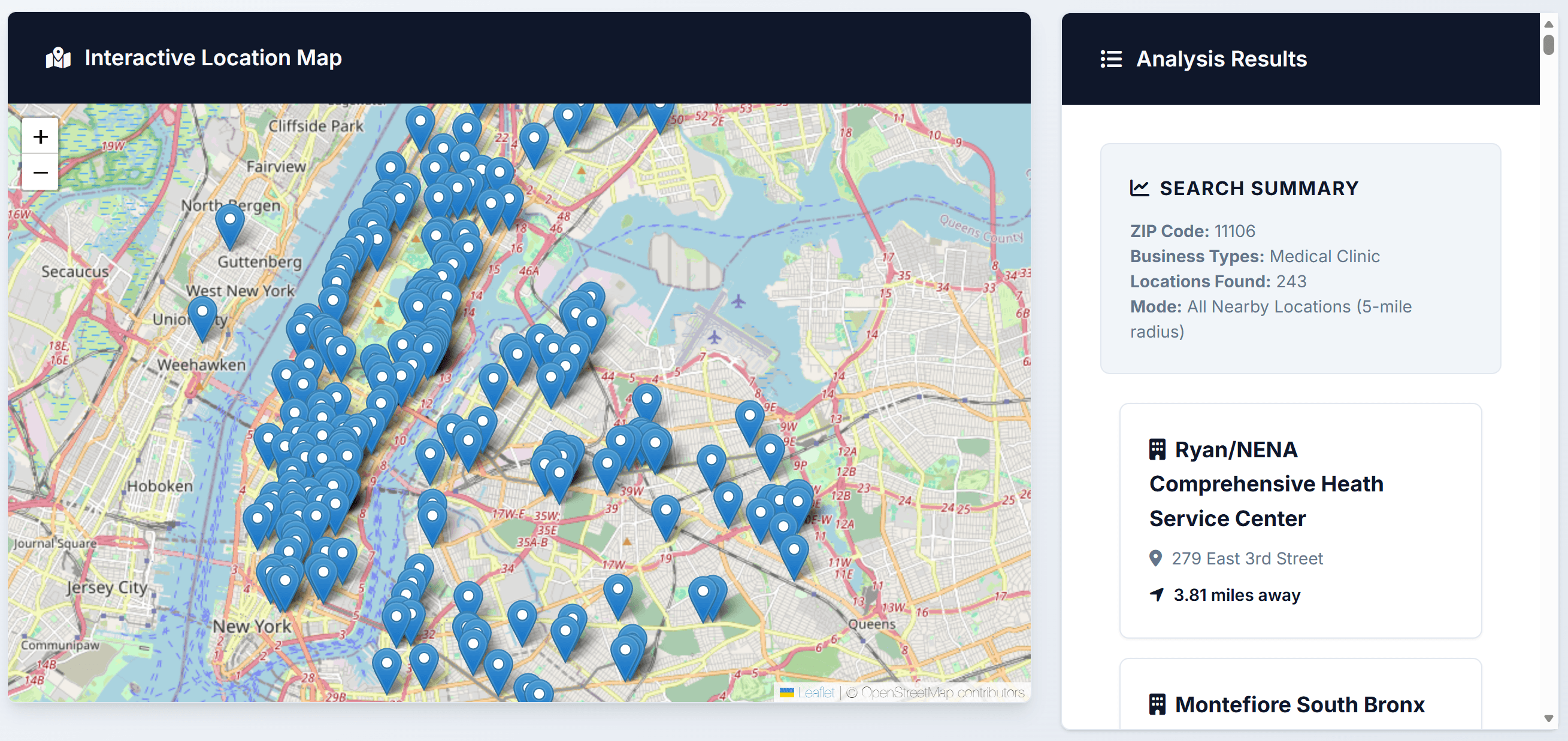The image size is (1568, 741).
Task: Click the Search Summary info card
Action: point(1300,259)
